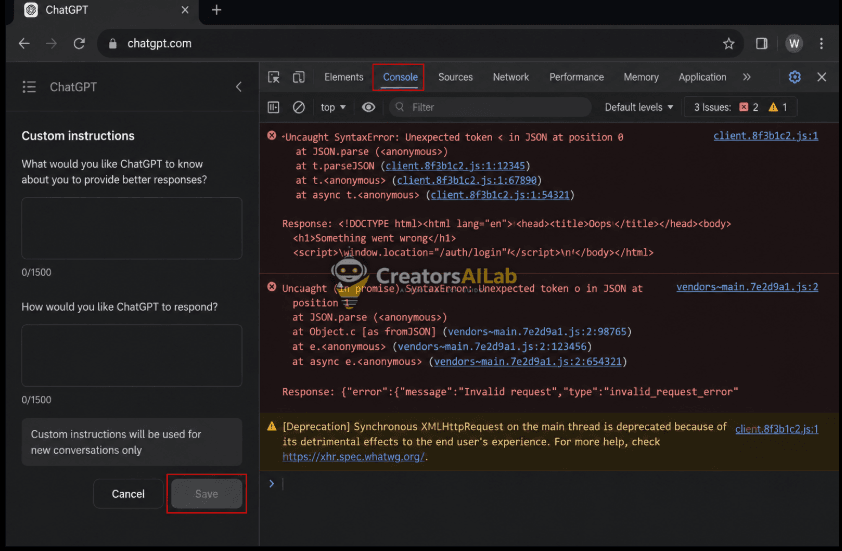Open vendors~main.7e2d9a1.js:2:654321 link

click(528, 361)
